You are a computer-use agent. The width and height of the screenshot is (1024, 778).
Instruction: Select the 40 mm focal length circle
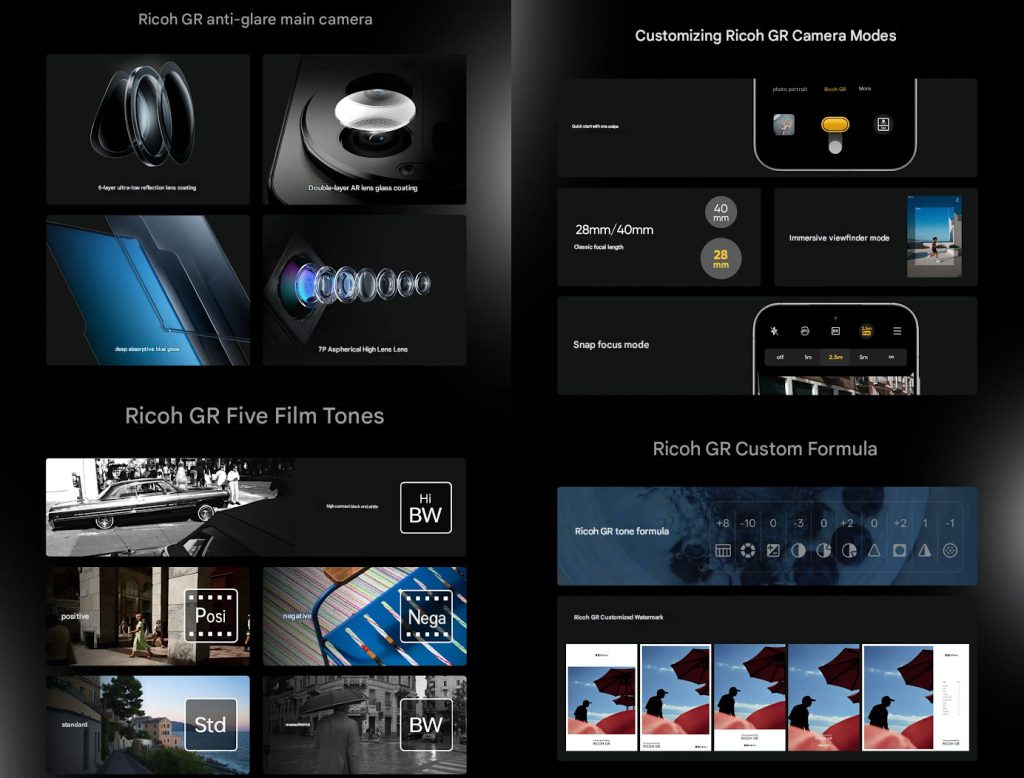click(720, 212)
